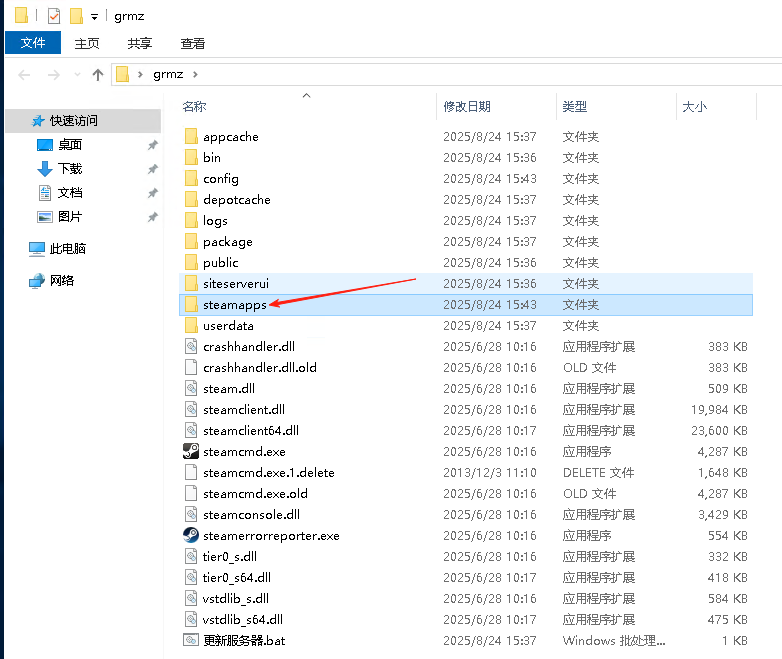The width and height of the screenshot is (782, 659).
Task: Click the 2013/12/3 11:10 date cell
Action: (490, 472)
